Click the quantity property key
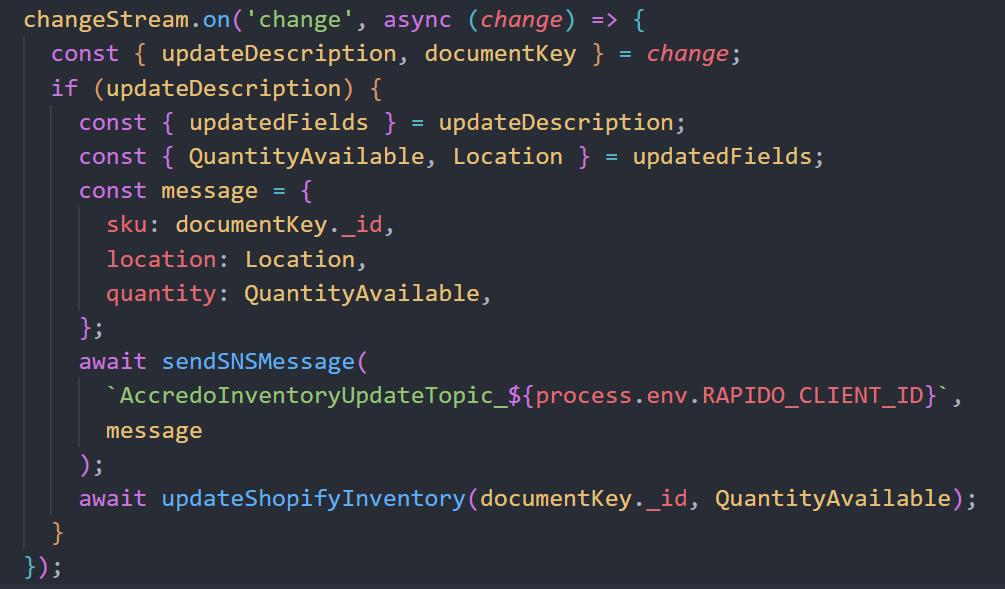The height and width of the screenshot is (589, 1005). [x=160, y=293]
